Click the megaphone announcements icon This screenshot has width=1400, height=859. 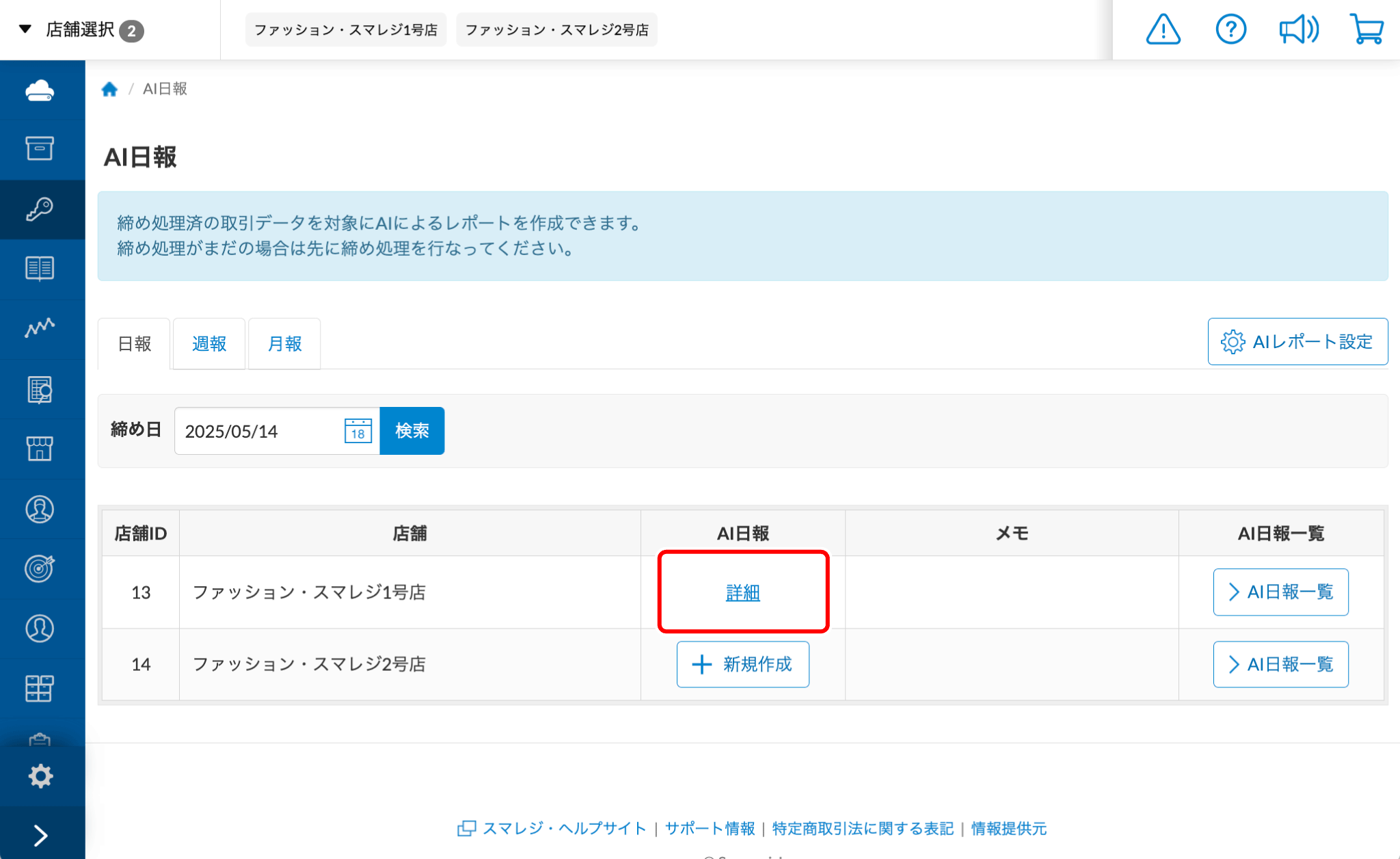[1298, 30]
